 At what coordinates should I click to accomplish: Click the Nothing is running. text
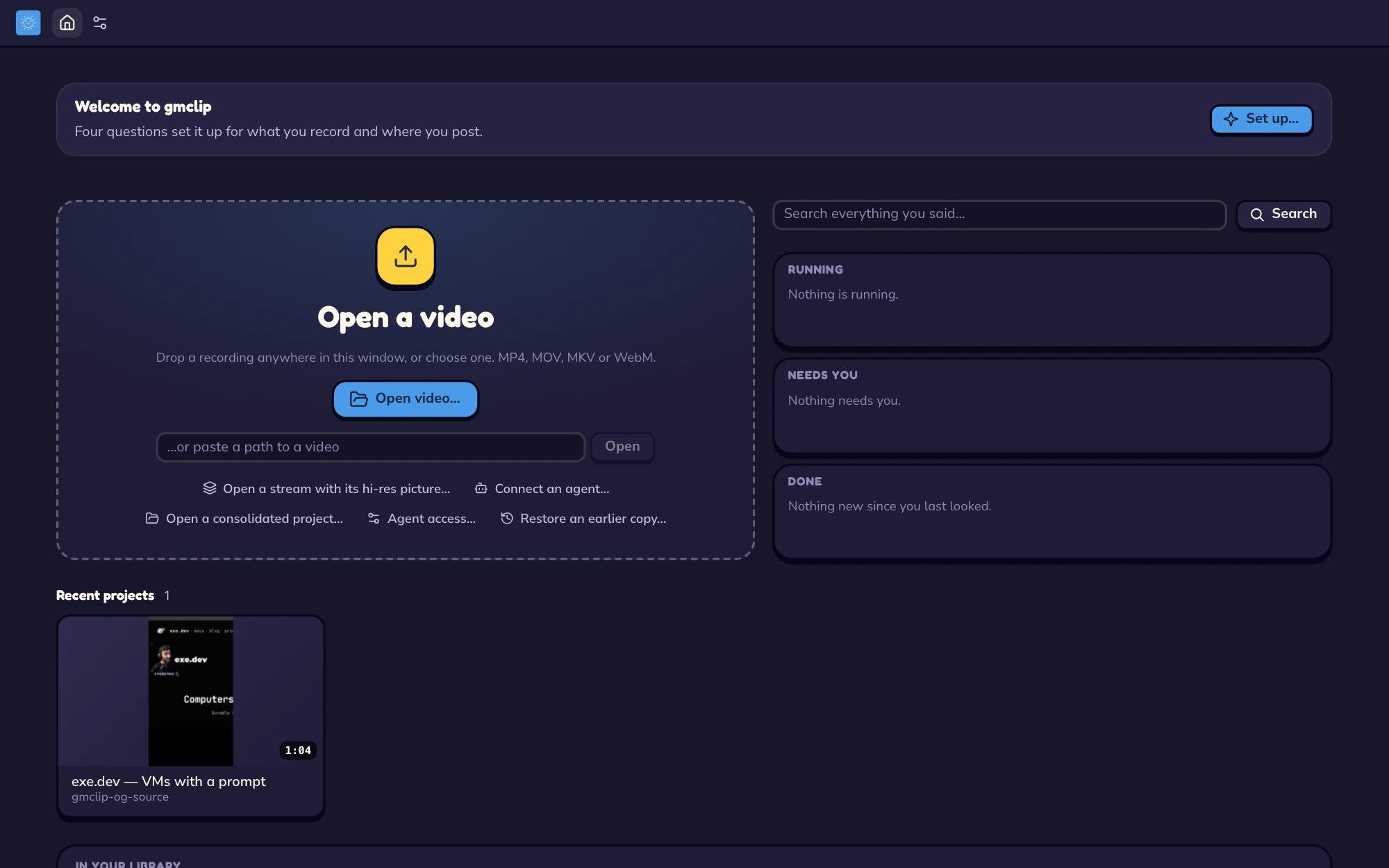pos(843,294)
